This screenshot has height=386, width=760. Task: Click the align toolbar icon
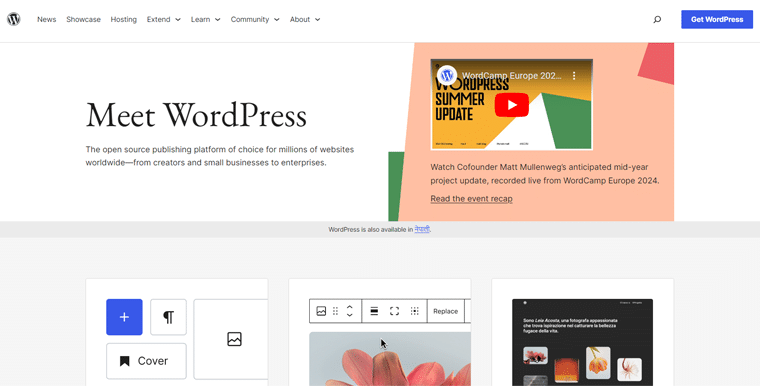pyautogui.click(x=374, y=311)
